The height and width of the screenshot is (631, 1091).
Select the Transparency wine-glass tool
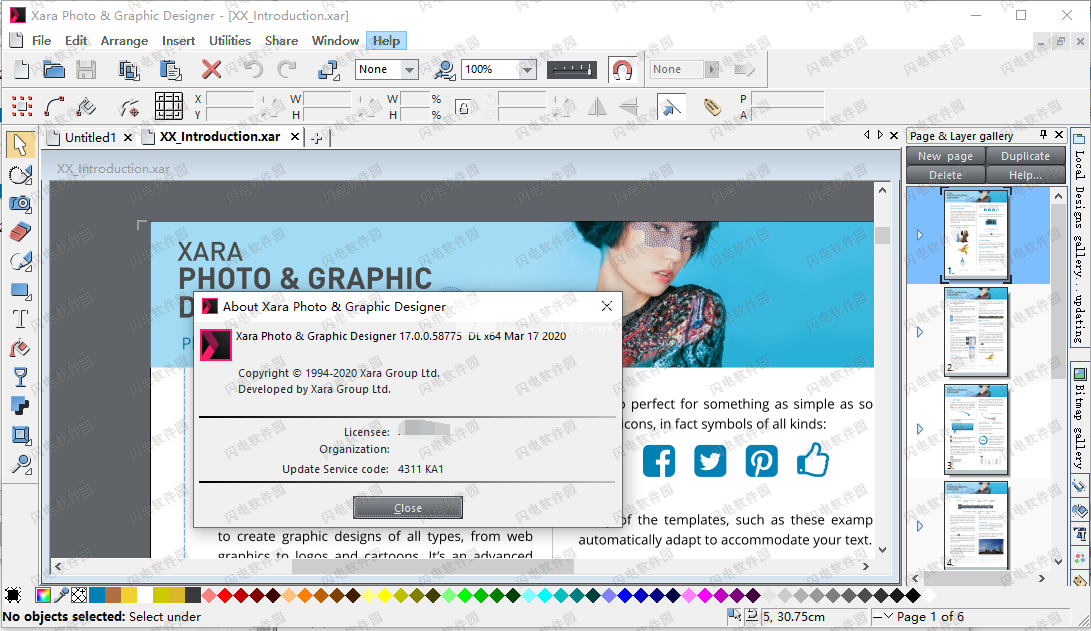tap(20, 377)
